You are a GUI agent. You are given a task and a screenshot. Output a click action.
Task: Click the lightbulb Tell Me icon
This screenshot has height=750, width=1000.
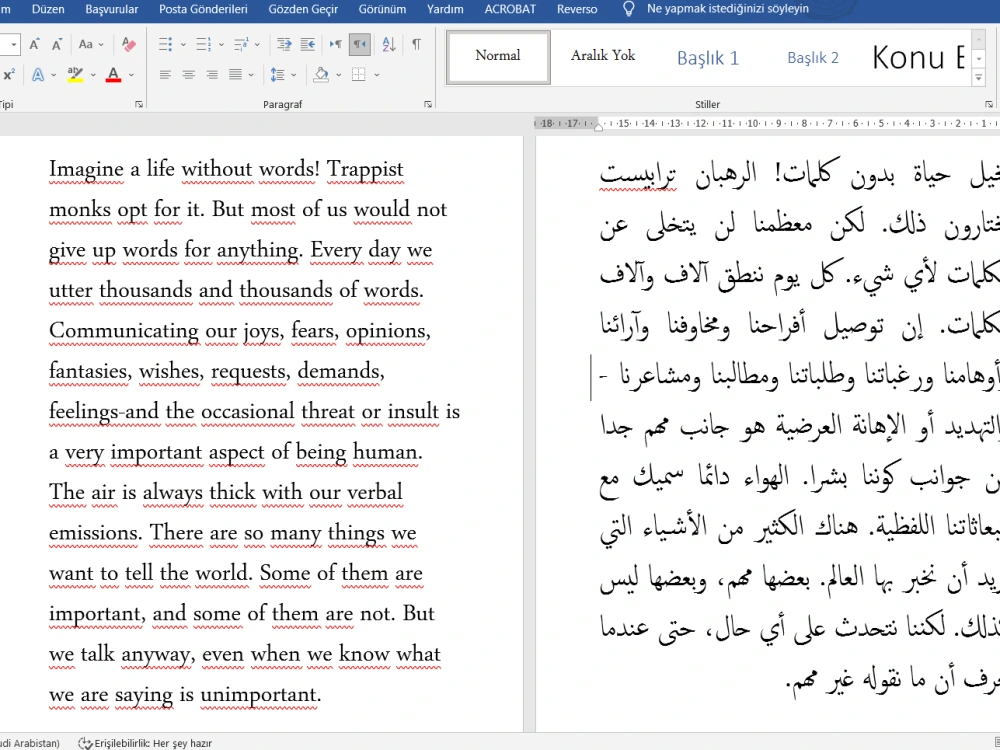coord(628,9)
